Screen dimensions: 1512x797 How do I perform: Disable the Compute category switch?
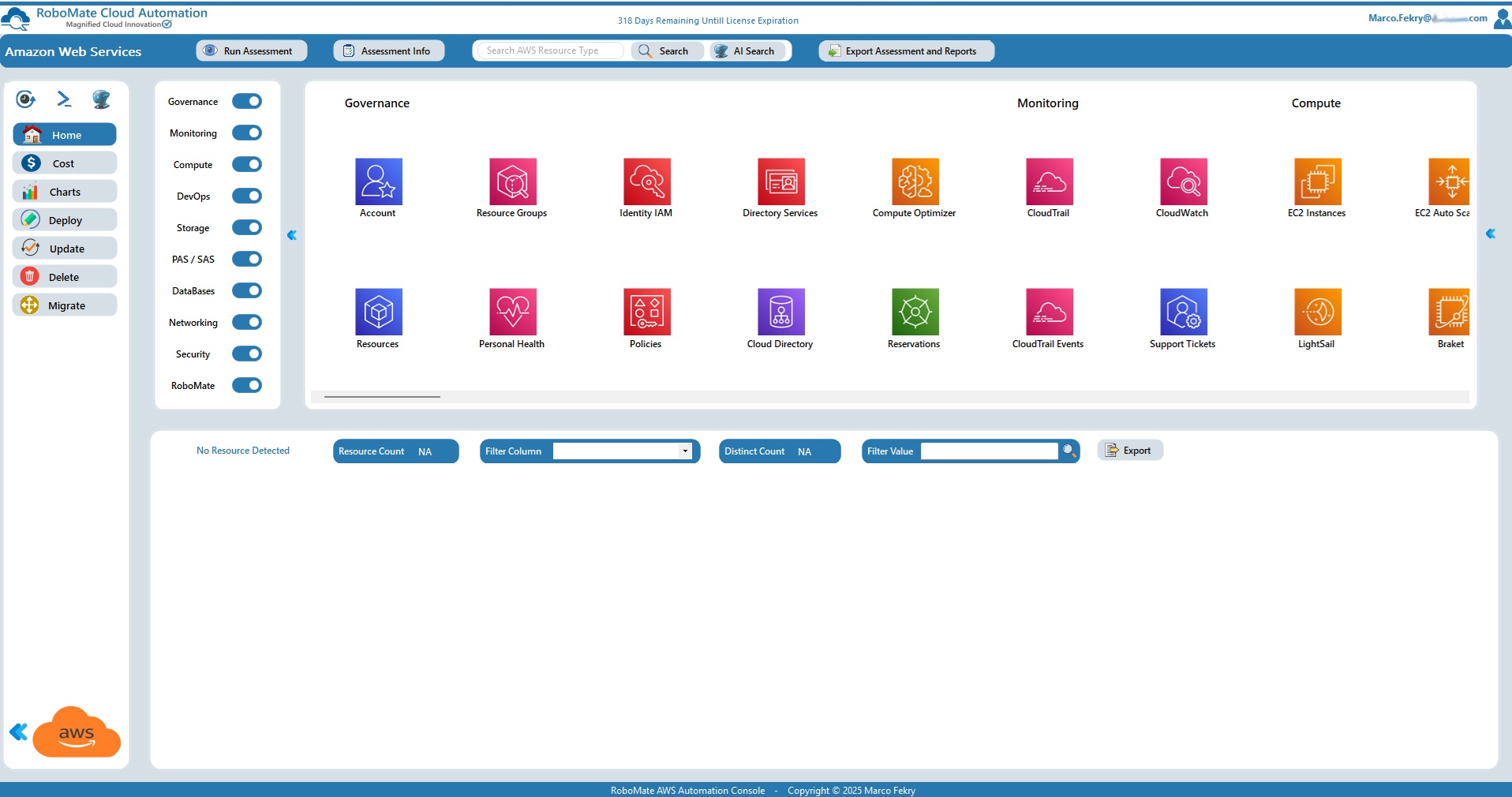[247, 164]
